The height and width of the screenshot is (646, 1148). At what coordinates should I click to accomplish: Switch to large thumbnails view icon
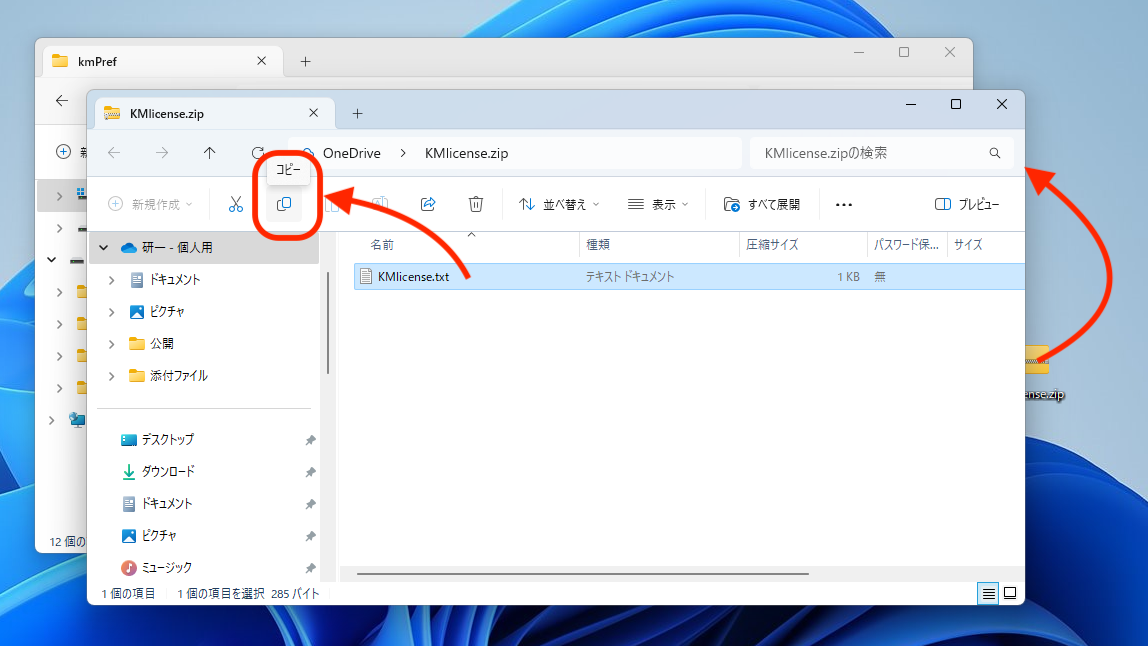pyautogui.click(x=1010, y=593)
